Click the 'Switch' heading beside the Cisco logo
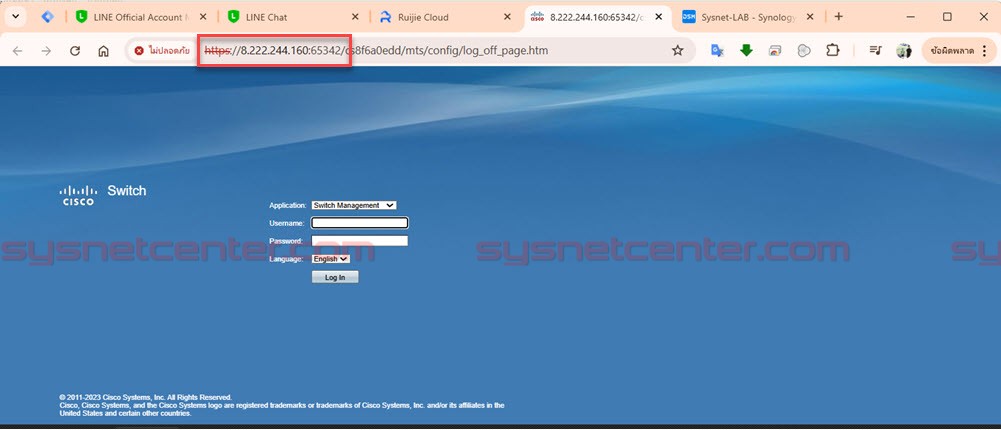The height and width of the screenshot is (430, 1001). coord(126,191)
